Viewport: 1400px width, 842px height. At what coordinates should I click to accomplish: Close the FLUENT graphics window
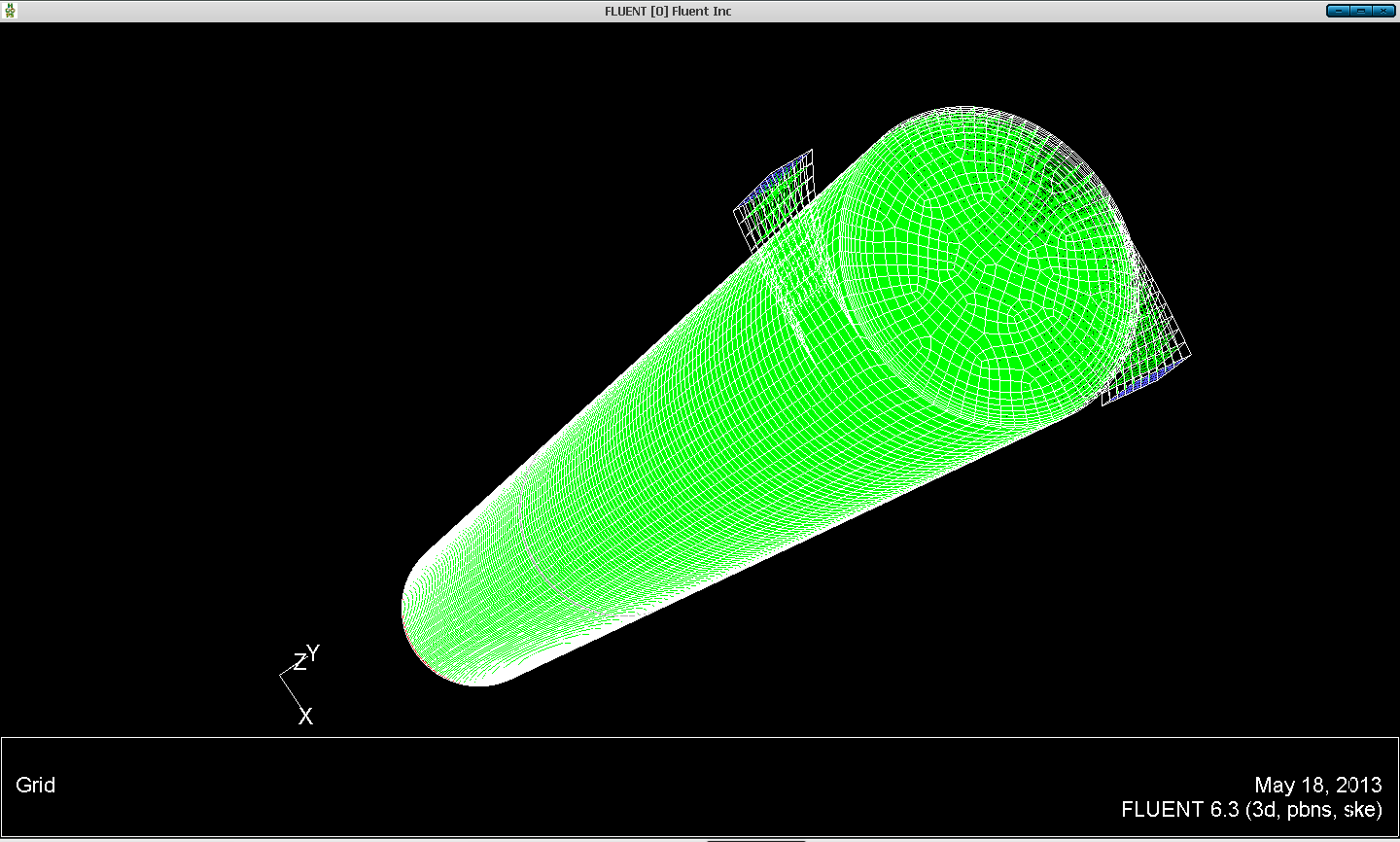click(x=1385, y=11)
